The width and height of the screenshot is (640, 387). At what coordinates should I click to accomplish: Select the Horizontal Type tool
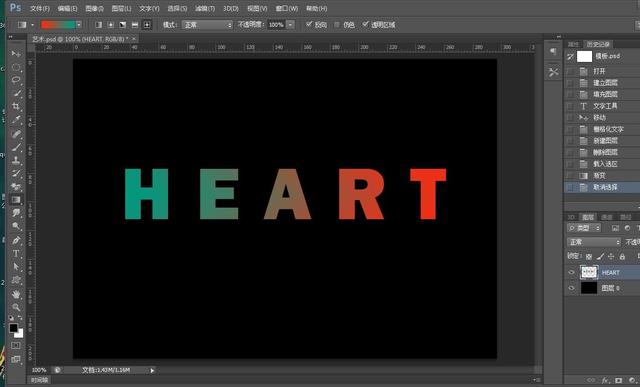click(x=16, y=254)
